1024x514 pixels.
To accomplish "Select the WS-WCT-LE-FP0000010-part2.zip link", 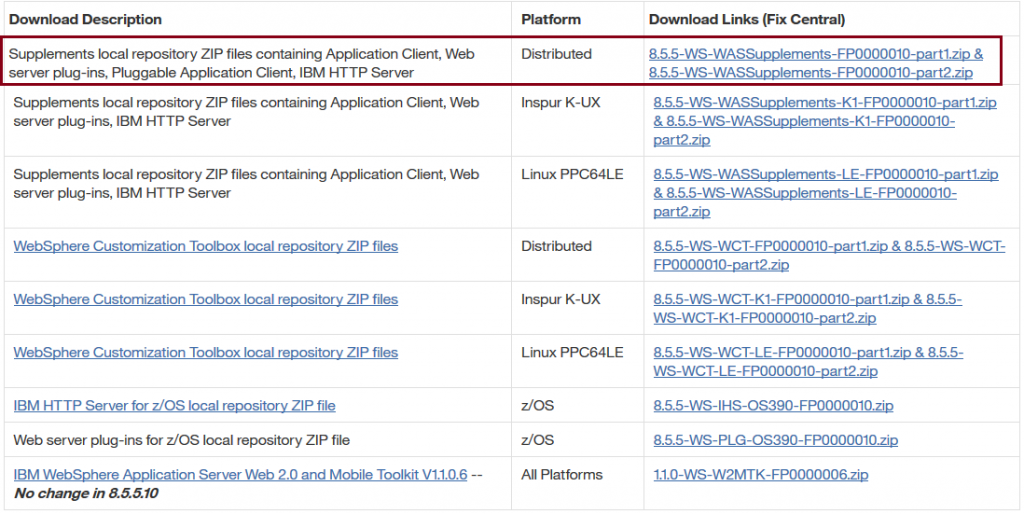I will click(x=765, y=371).
